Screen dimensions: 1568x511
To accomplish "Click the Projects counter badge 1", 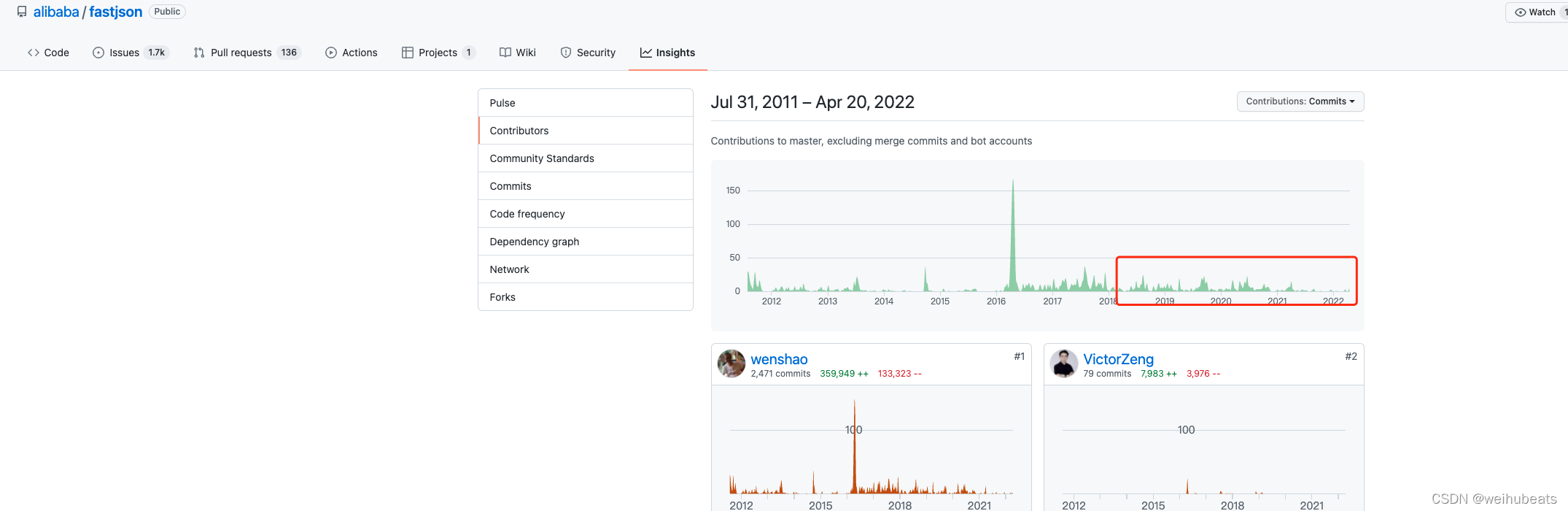I will coord(468,53).
